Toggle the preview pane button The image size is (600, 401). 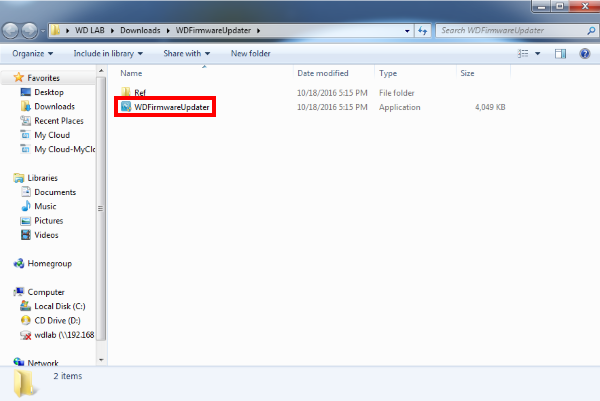pyautogui.click(x=560, y=54)
